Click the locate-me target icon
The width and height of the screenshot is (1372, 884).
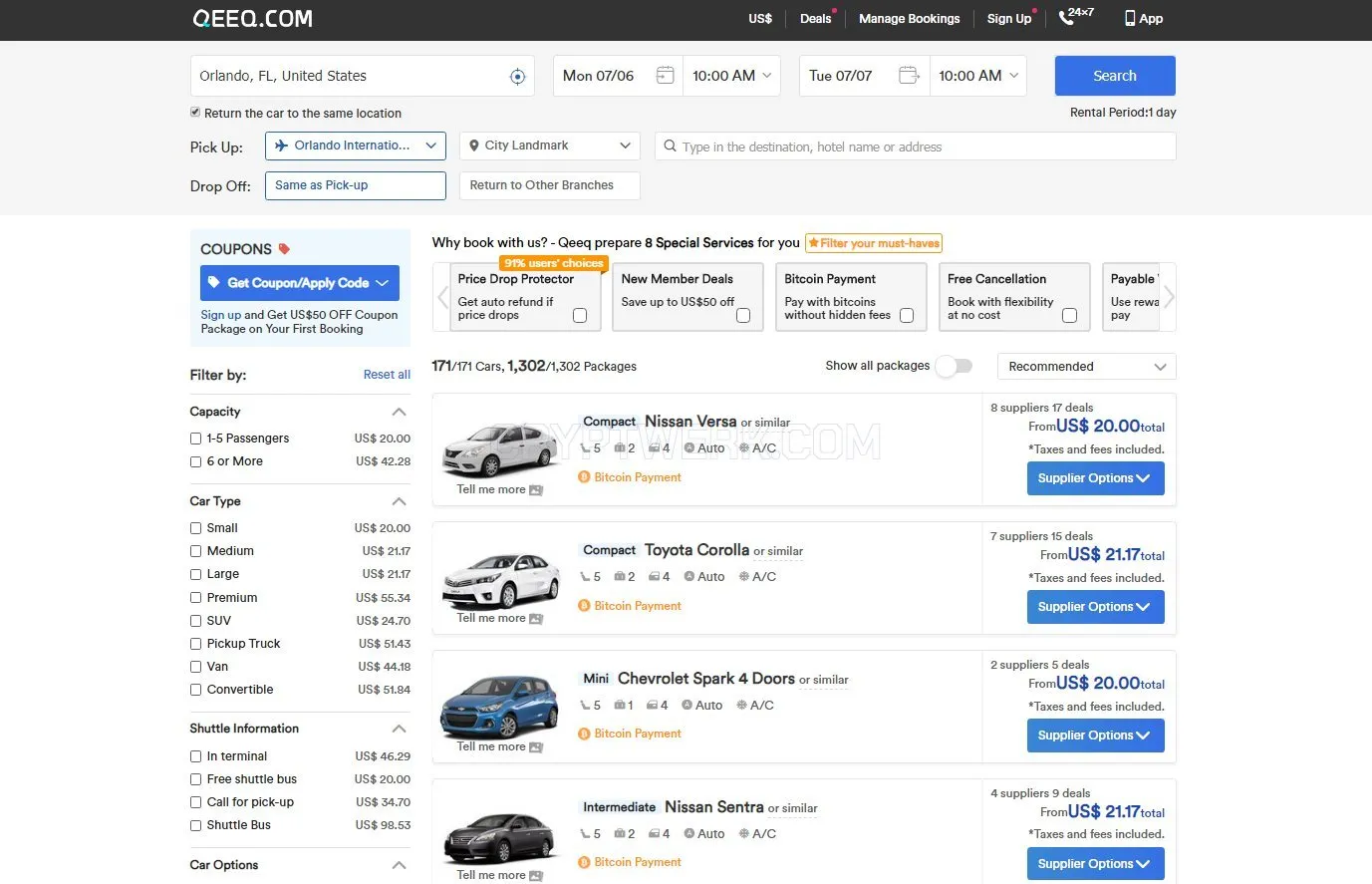point(517,77)
